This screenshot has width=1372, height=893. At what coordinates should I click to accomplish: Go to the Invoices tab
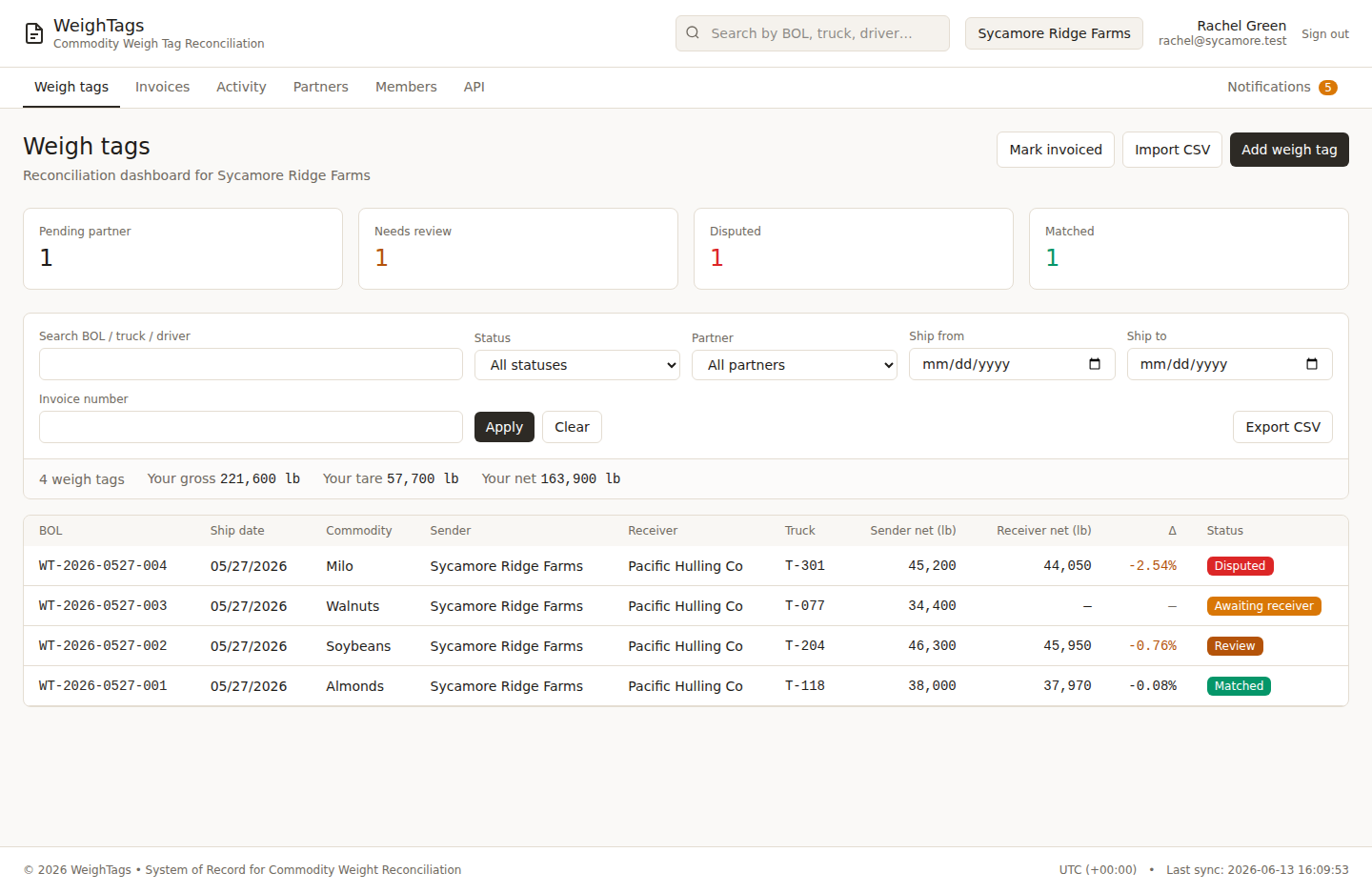click(x=162, y=87)
